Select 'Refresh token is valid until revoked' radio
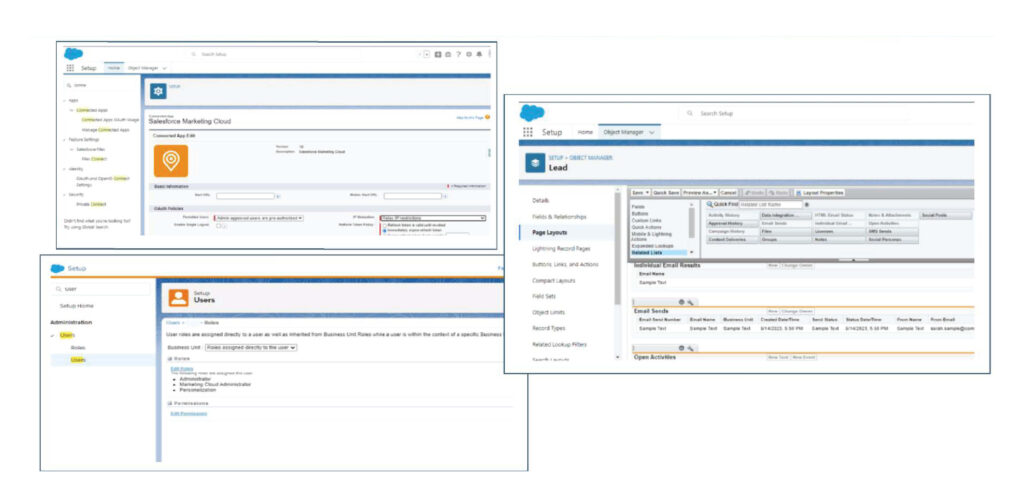The image size is (1024, 492). 383,225
